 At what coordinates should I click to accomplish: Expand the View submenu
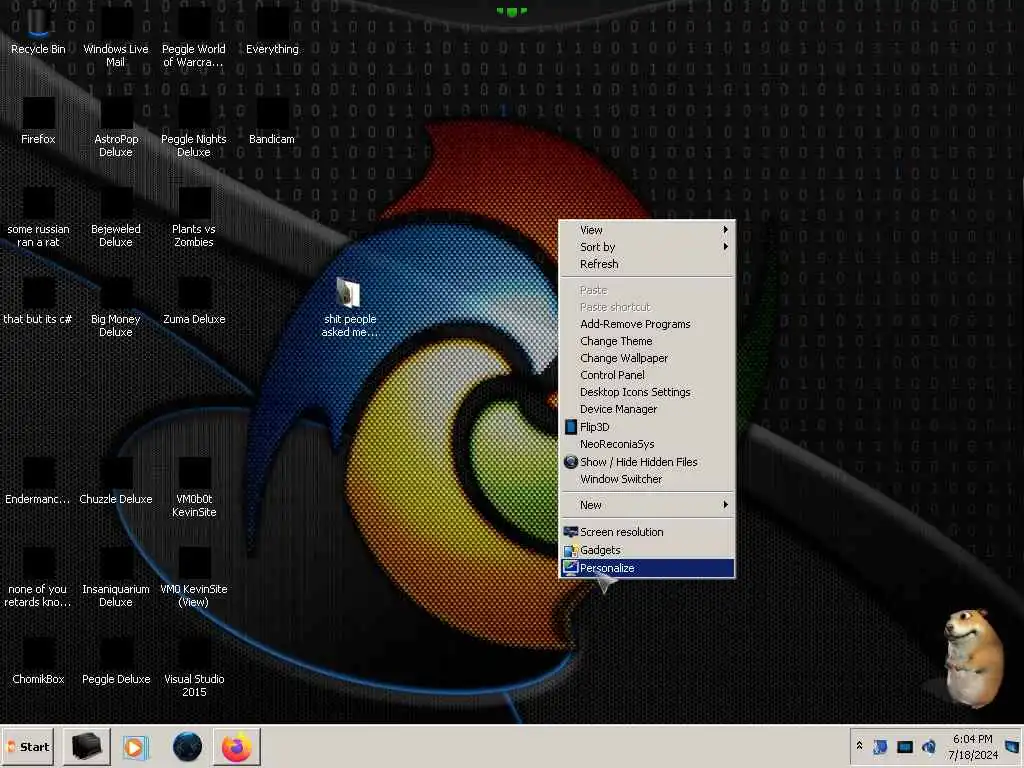tap(647, 230)
